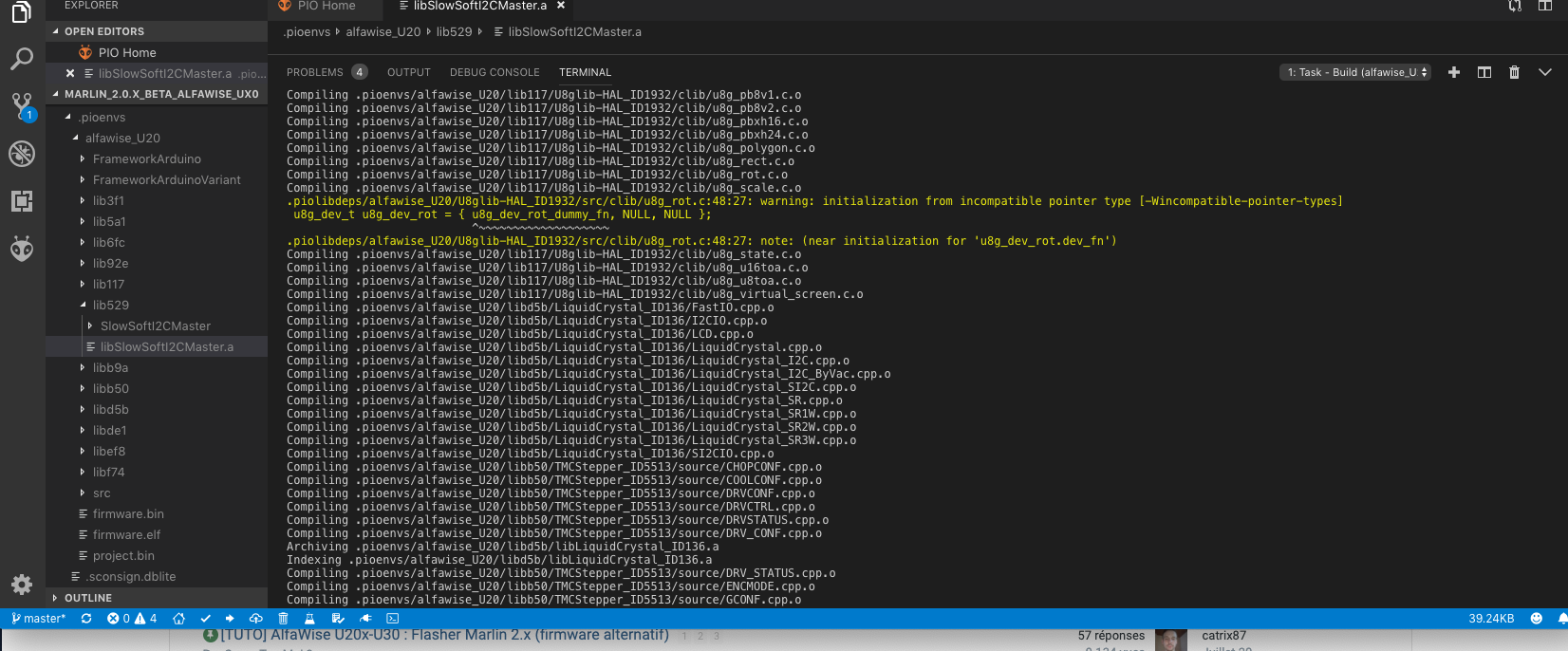Create a new terminal with plus icon

1453,72
